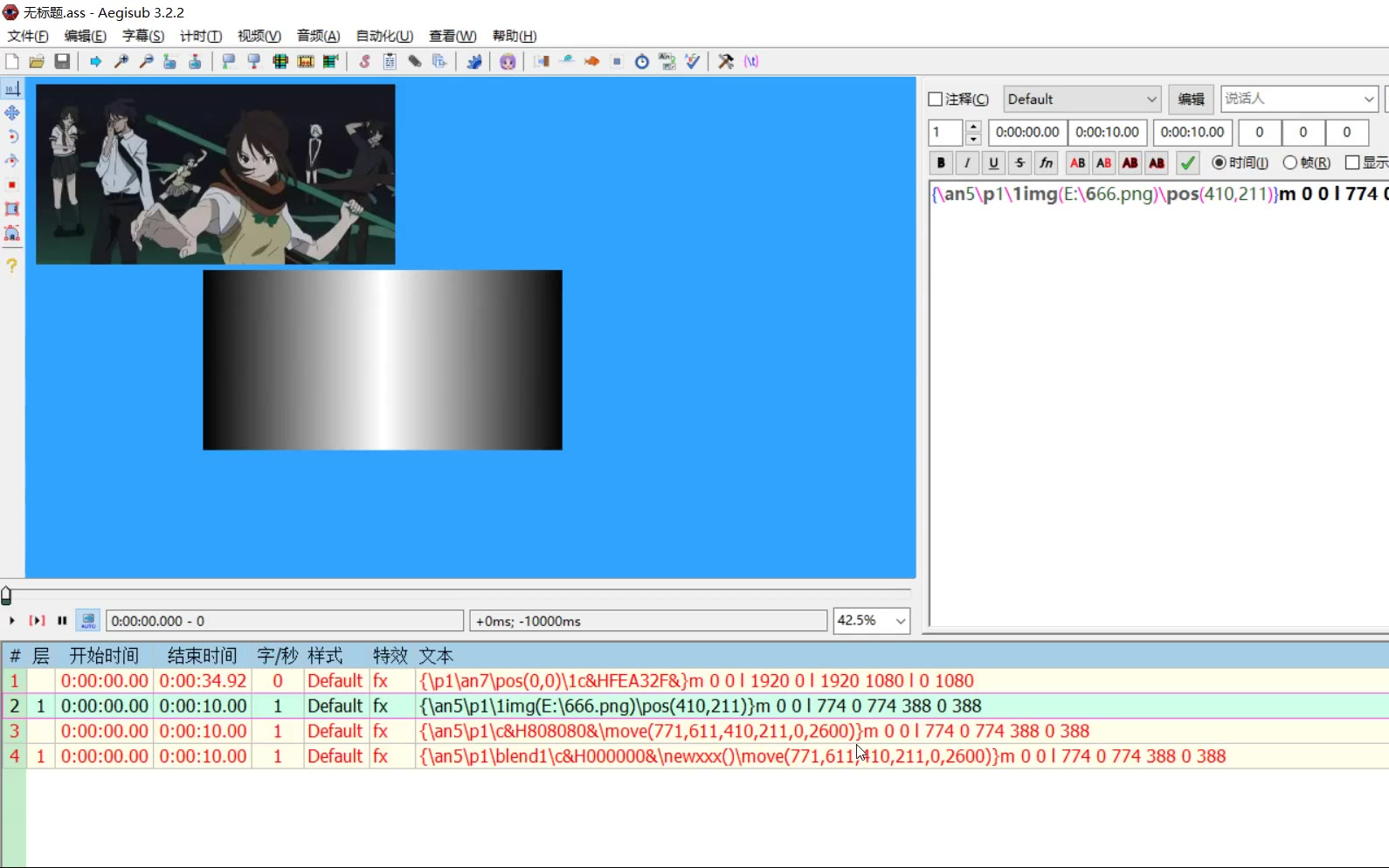
Task: Save subtitles with the floppy disk icon
Action: click(62, 61)
